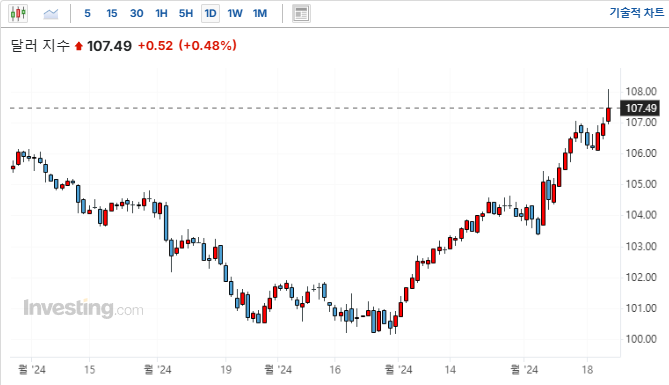Screen dimensions: 669x385
Task: Click the 105.00 axis label
Action: click(641, 184)
